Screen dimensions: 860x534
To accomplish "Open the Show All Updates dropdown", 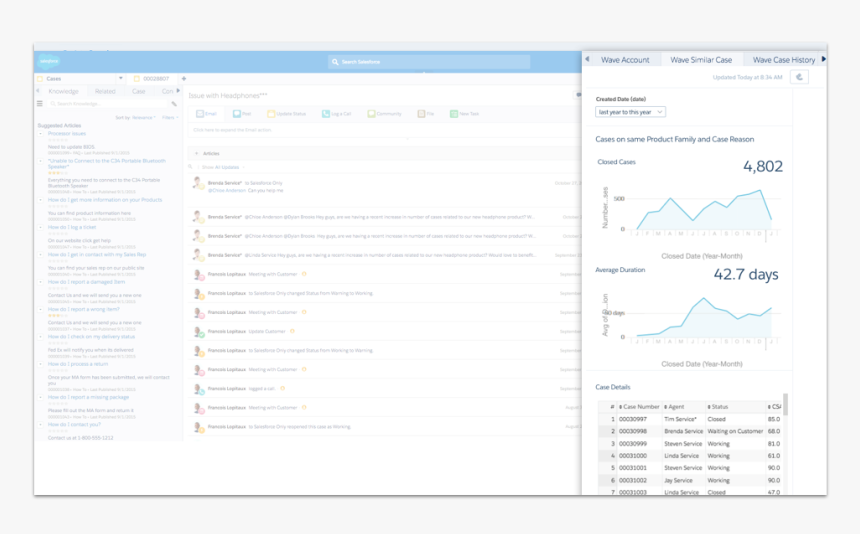I will [x=222, y=167].
